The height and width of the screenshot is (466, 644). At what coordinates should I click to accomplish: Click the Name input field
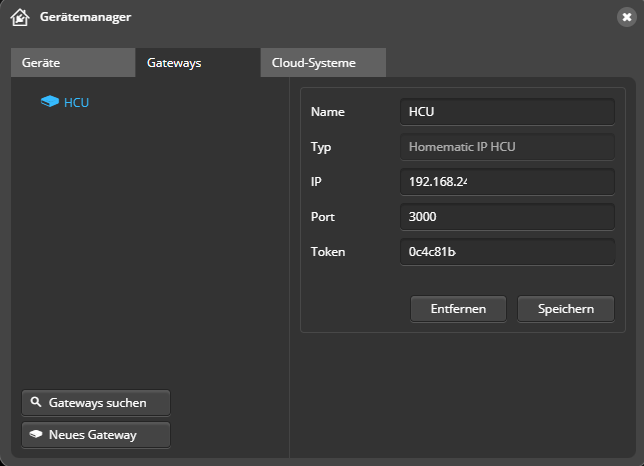click(507, 112)
